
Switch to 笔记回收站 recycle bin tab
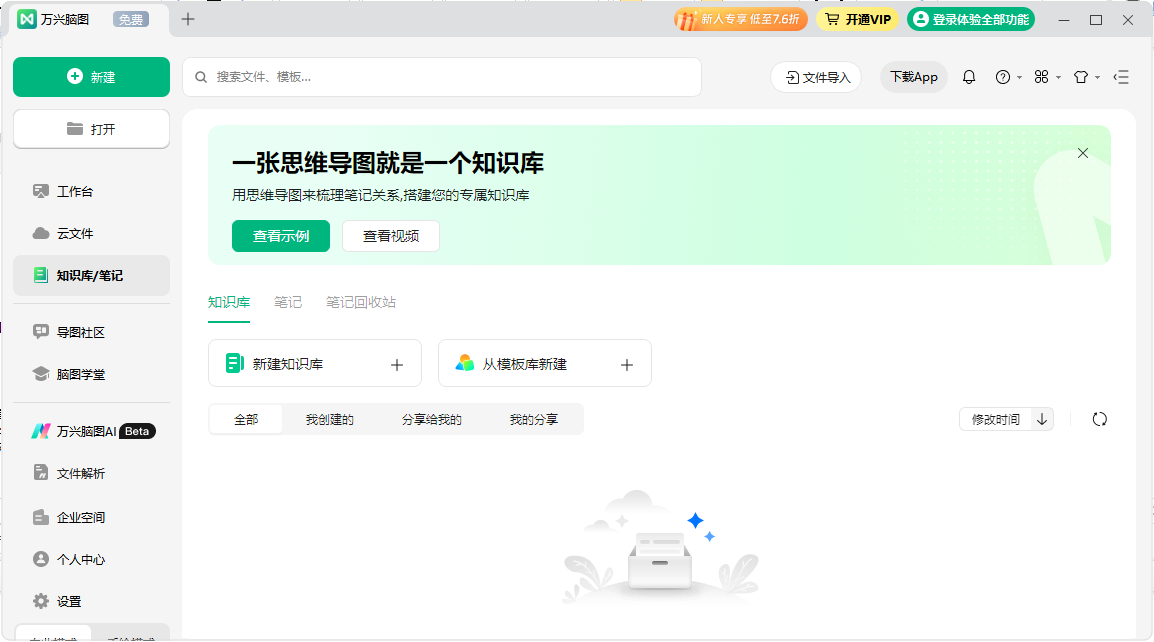[361, 303]
